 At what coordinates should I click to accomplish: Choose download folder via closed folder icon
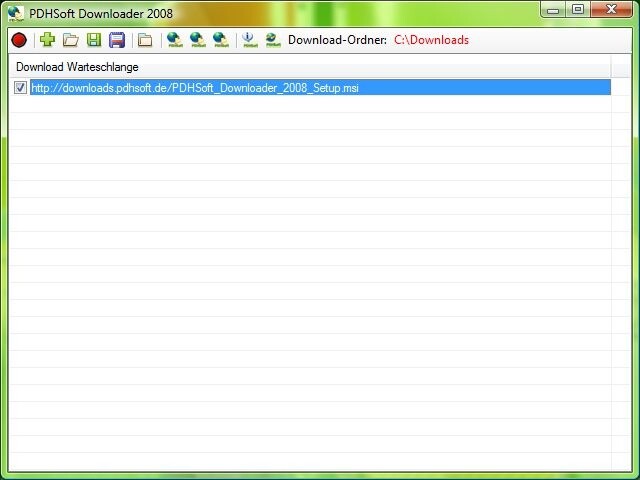145,40
